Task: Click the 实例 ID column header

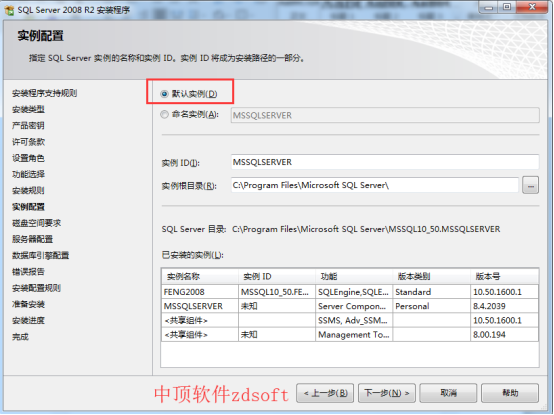Action: pos(277,277)
